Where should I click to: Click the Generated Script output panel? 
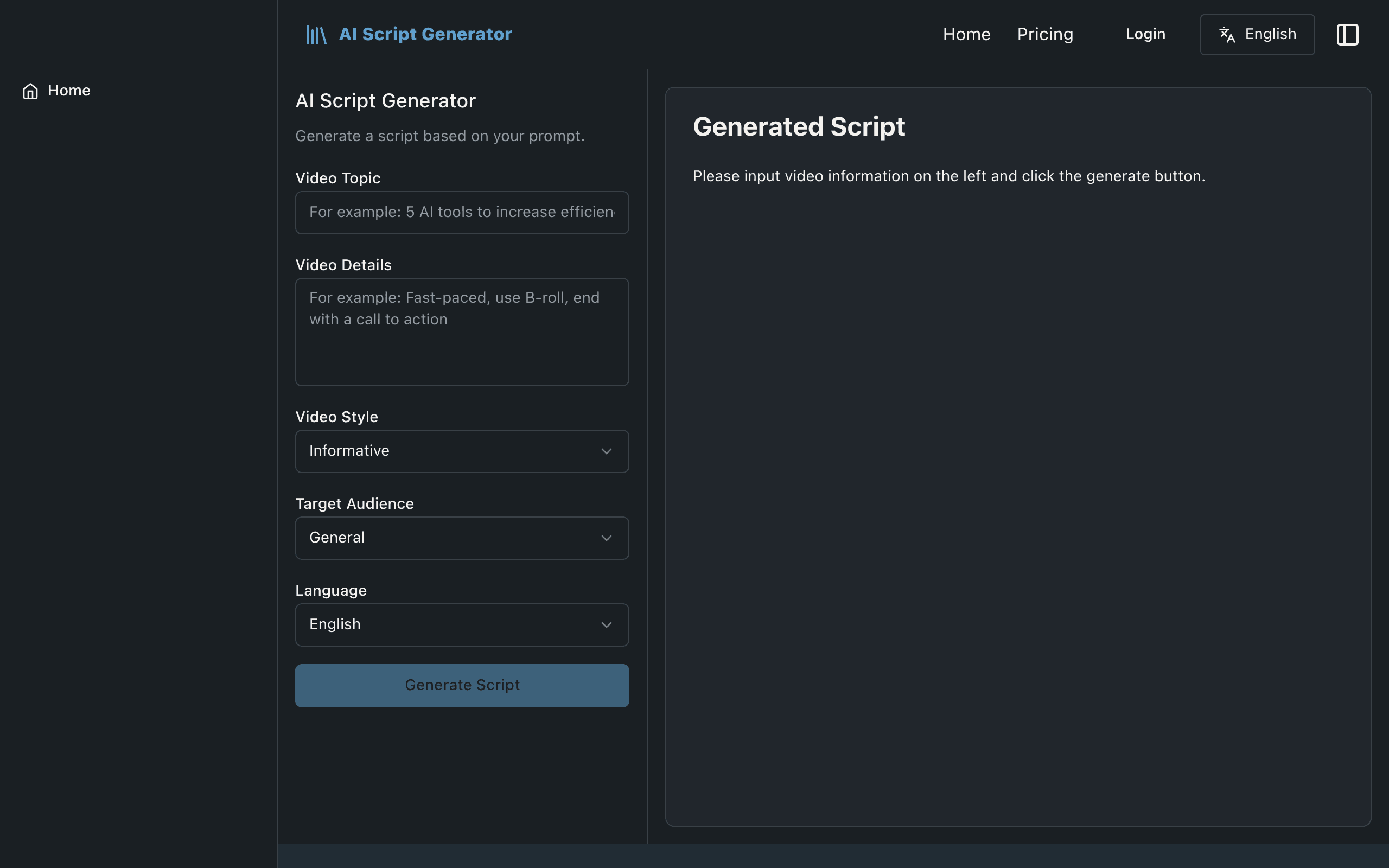(x=1018, y=456)
